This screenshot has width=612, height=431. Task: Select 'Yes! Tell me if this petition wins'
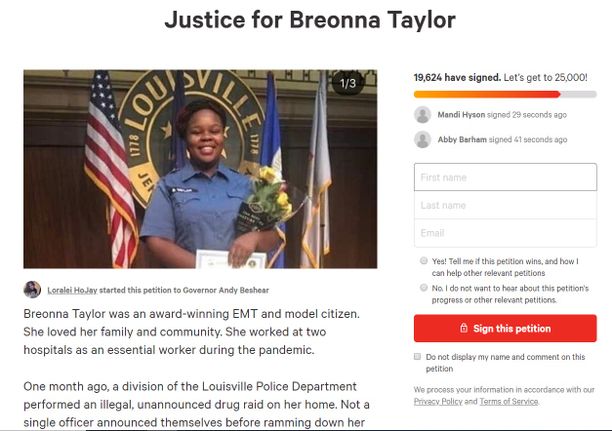pyautogui.click(x=423, y=260)
